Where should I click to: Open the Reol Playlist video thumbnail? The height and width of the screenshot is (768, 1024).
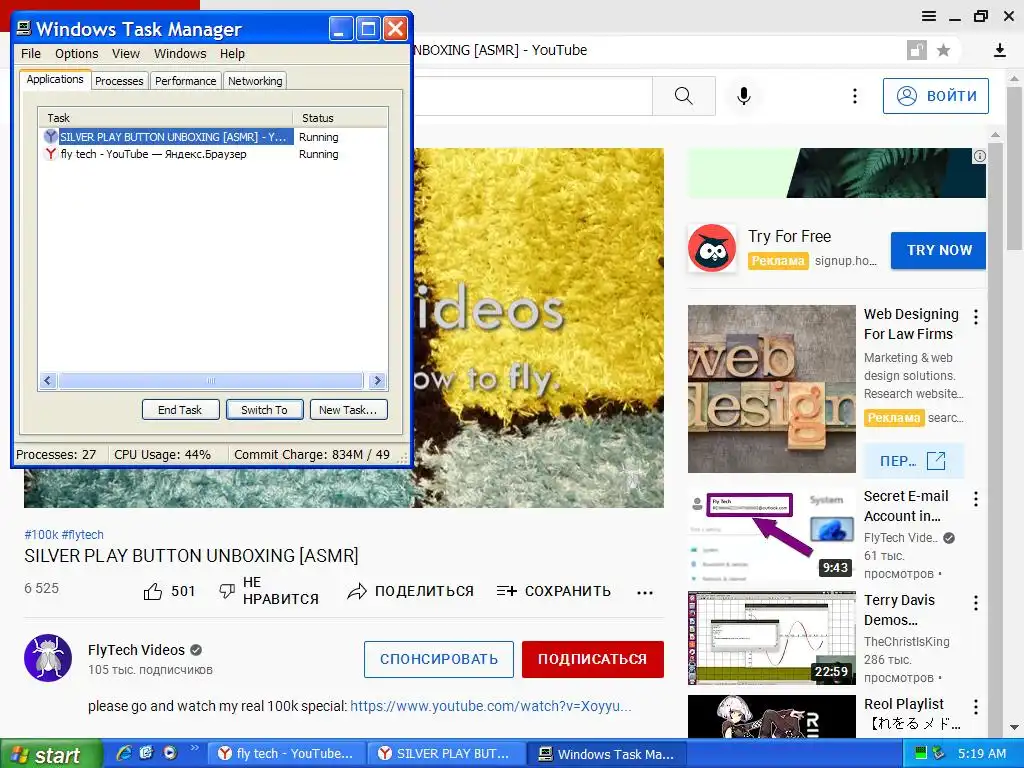(x=771, y=717)
